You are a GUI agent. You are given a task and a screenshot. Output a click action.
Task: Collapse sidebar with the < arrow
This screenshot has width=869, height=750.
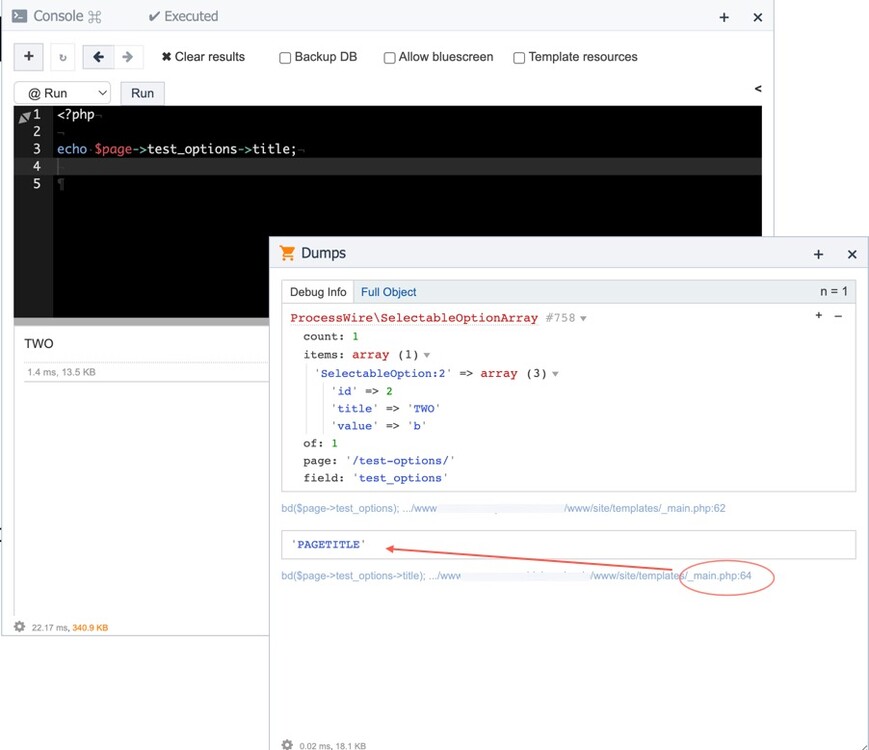(758, 89)
